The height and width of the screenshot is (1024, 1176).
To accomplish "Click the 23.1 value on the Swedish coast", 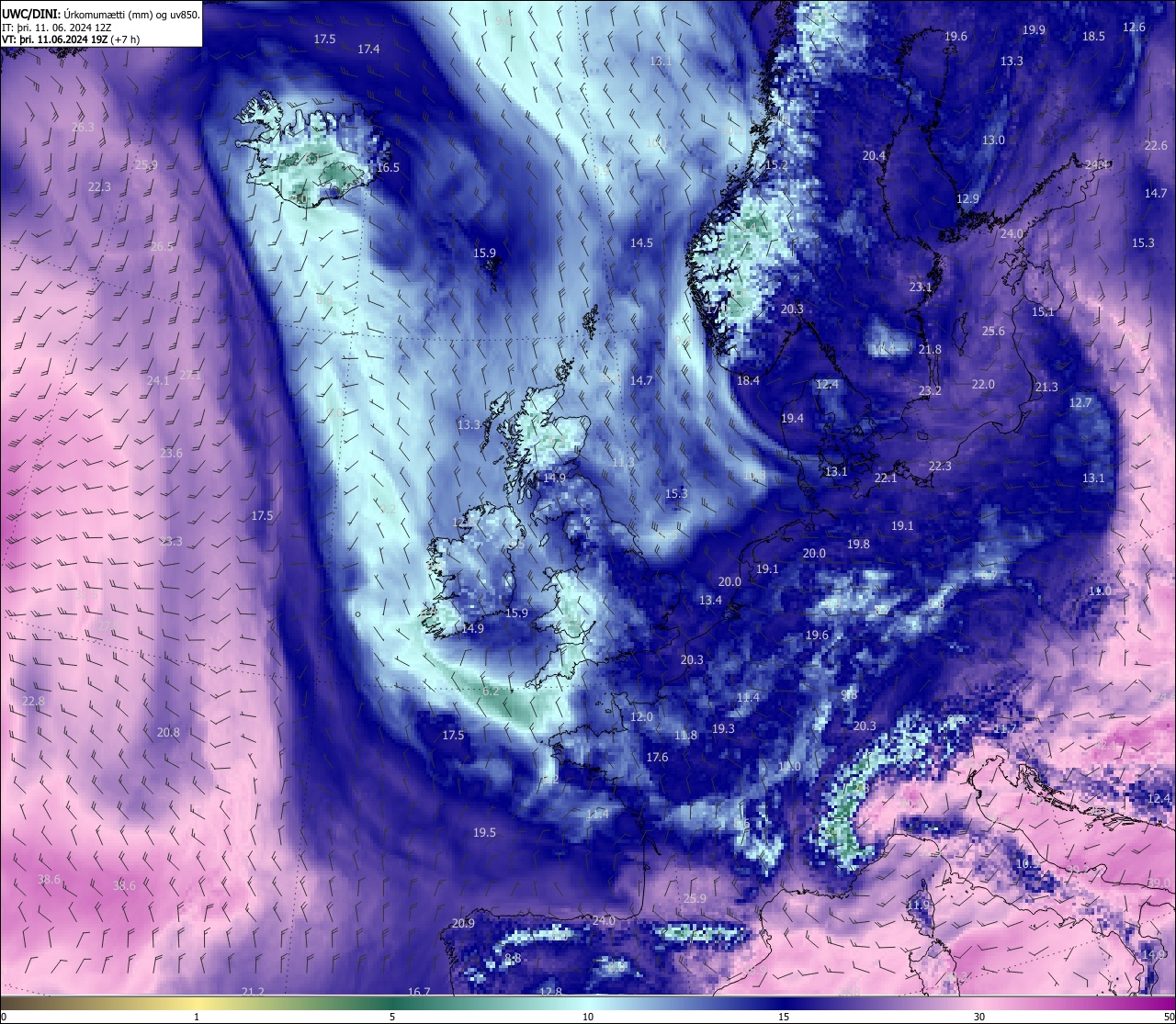I will (921, 287).
